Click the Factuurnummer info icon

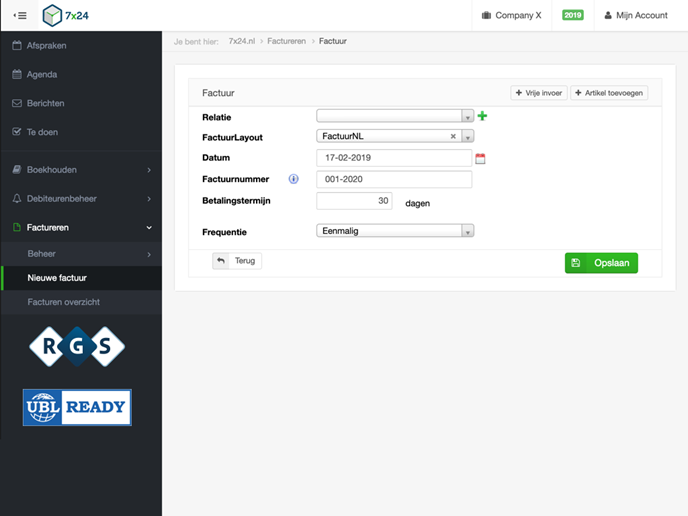(x=294, y=179)
